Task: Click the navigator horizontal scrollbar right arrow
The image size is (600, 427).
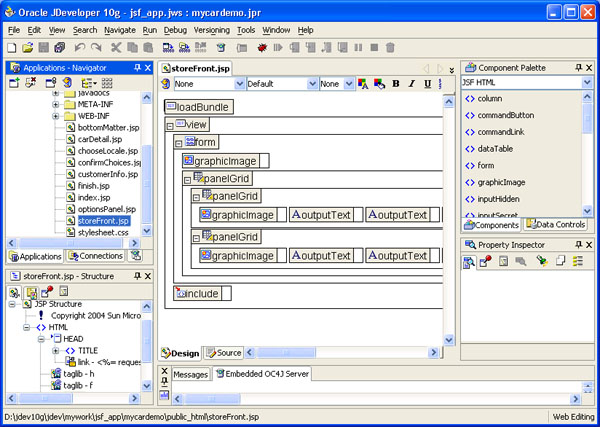Action: [x=134, y=243]
